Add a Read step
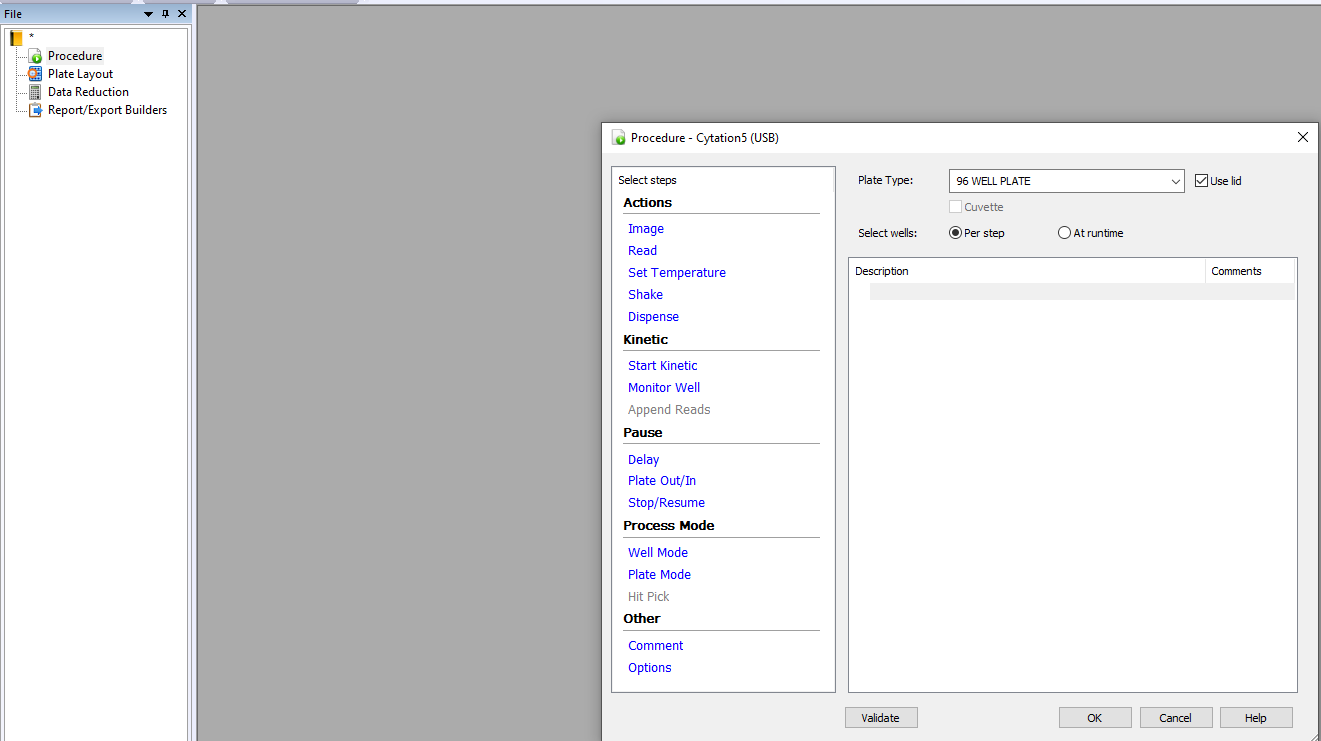This screenshot has width=1321, height=741. [643, 251]
